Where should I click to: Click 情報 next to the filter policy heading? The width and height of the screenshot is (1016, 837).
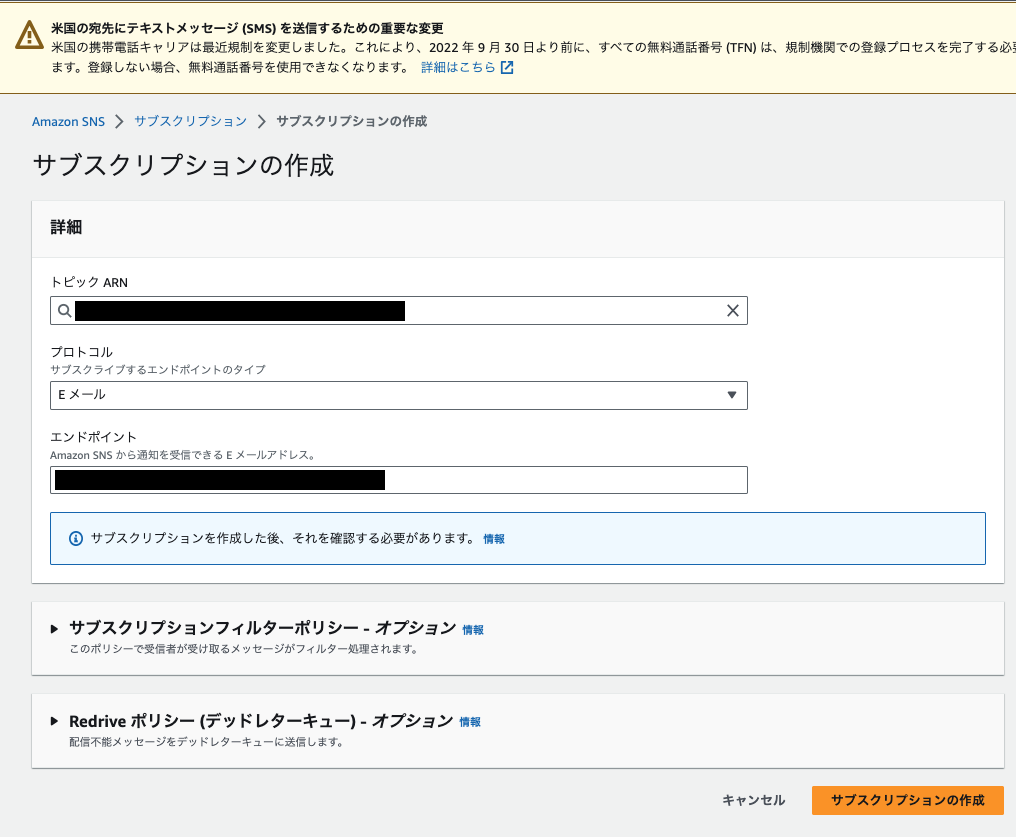[x=472, y=629]
